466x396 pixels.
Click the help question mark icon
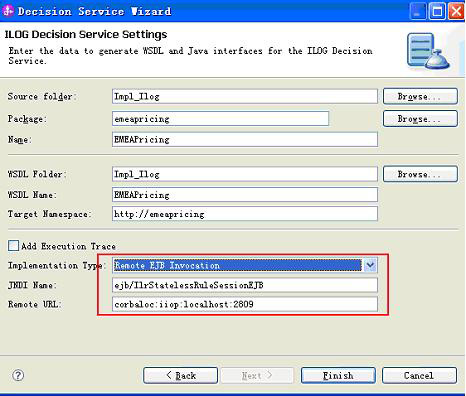(18, 375)
